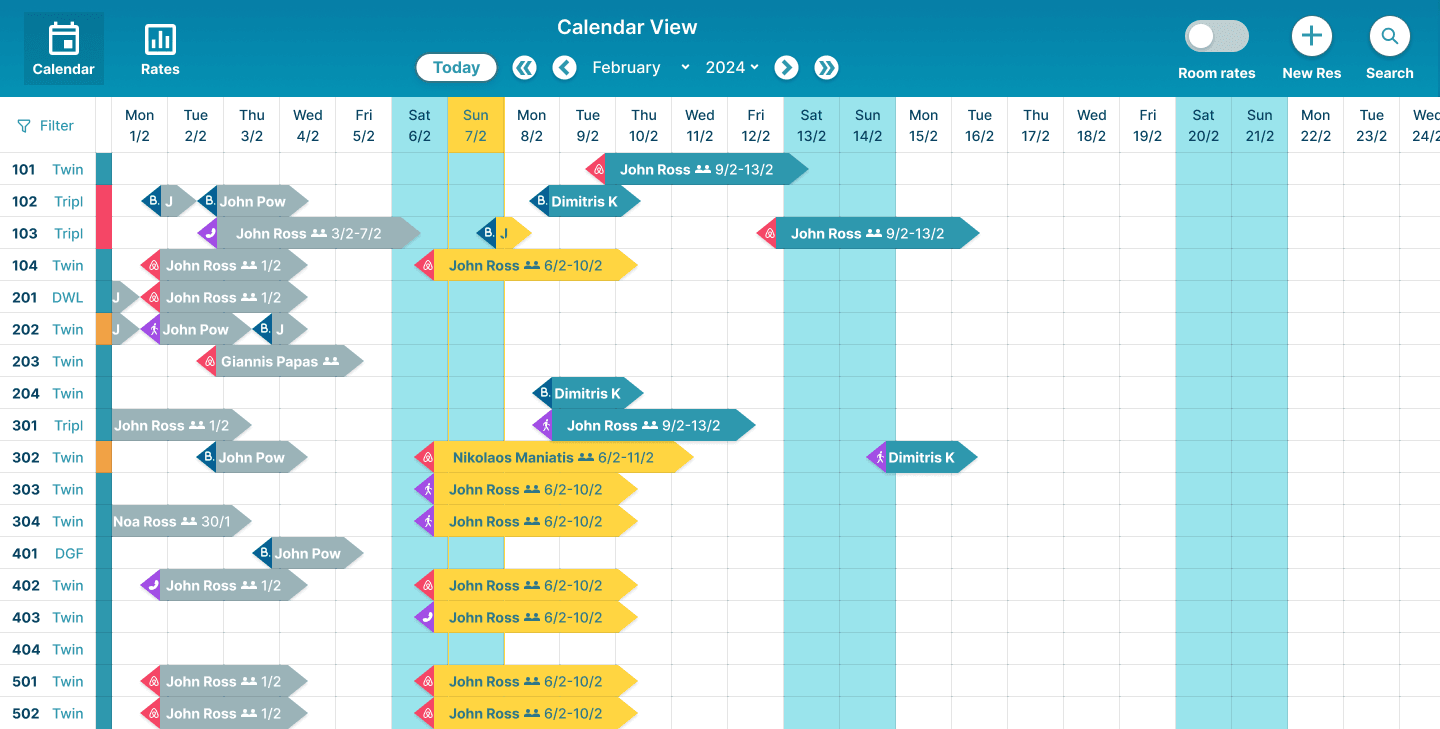Select the Mon 15/2 date column header

924,125
